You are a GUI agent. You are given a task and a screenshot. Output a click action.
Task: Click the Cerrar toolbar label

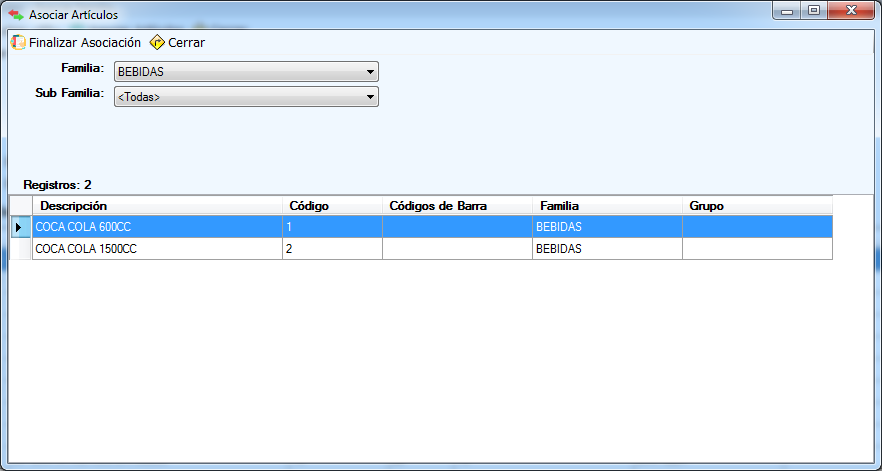pyautogui.click(x=187, y=42)
